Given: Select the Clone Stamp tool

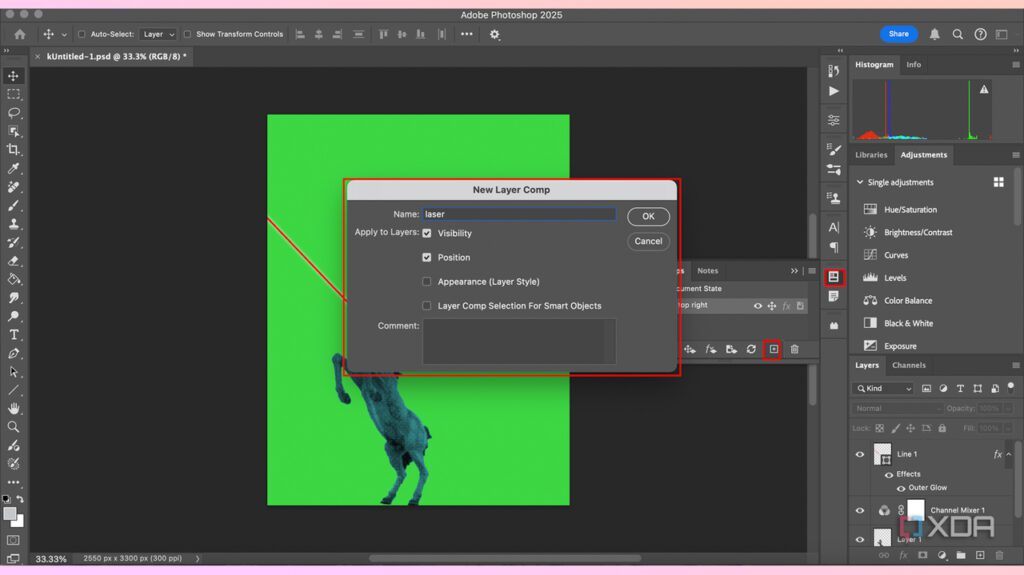Looking at the screenshot, I should (x=13, y=223).
